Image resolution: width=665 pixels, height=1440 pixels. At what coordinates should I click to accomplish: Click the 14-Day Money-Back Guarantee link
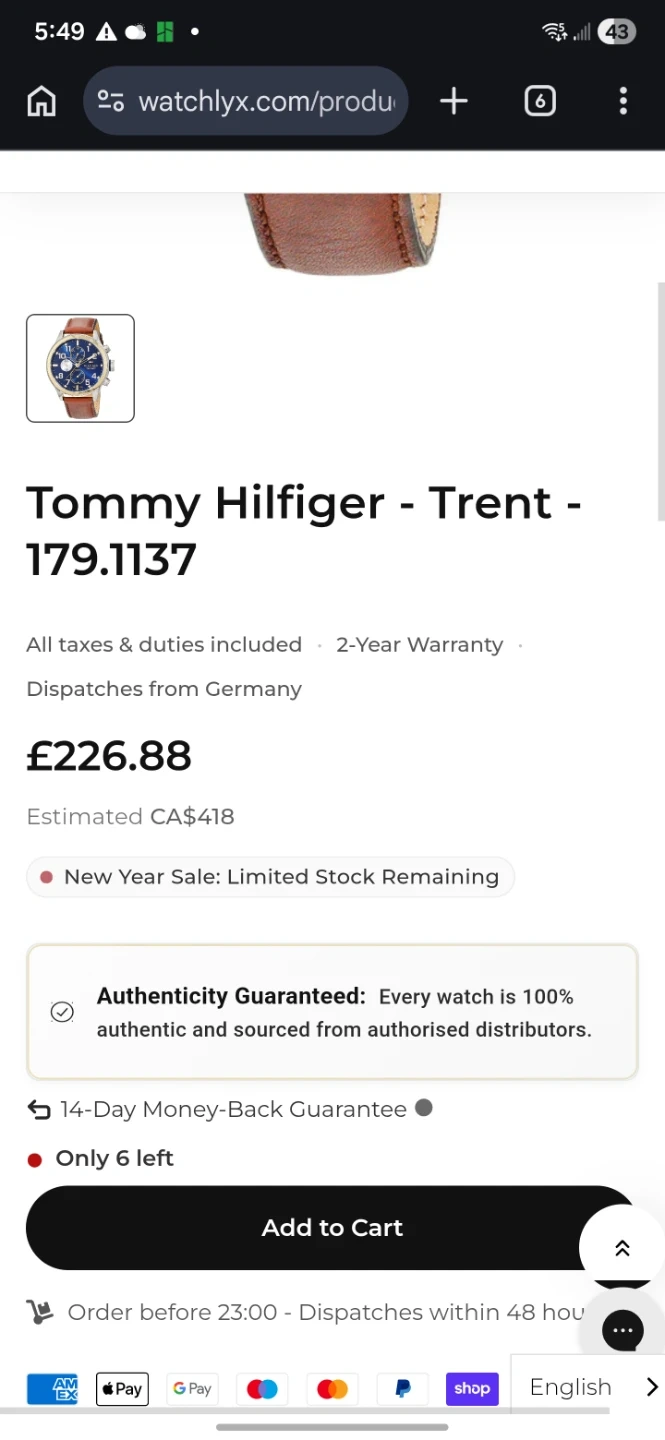click(232, 1109)
